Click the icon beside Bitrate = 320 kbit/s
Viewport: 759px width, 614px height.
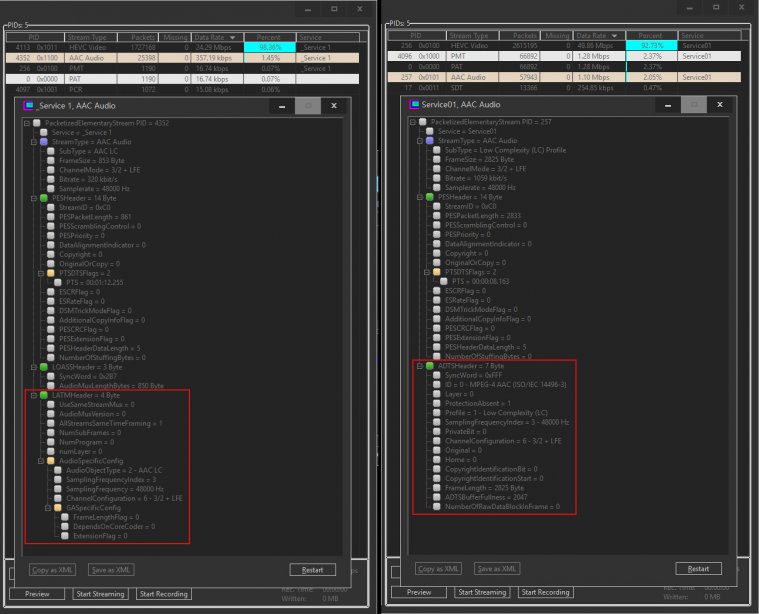point(51,179)
